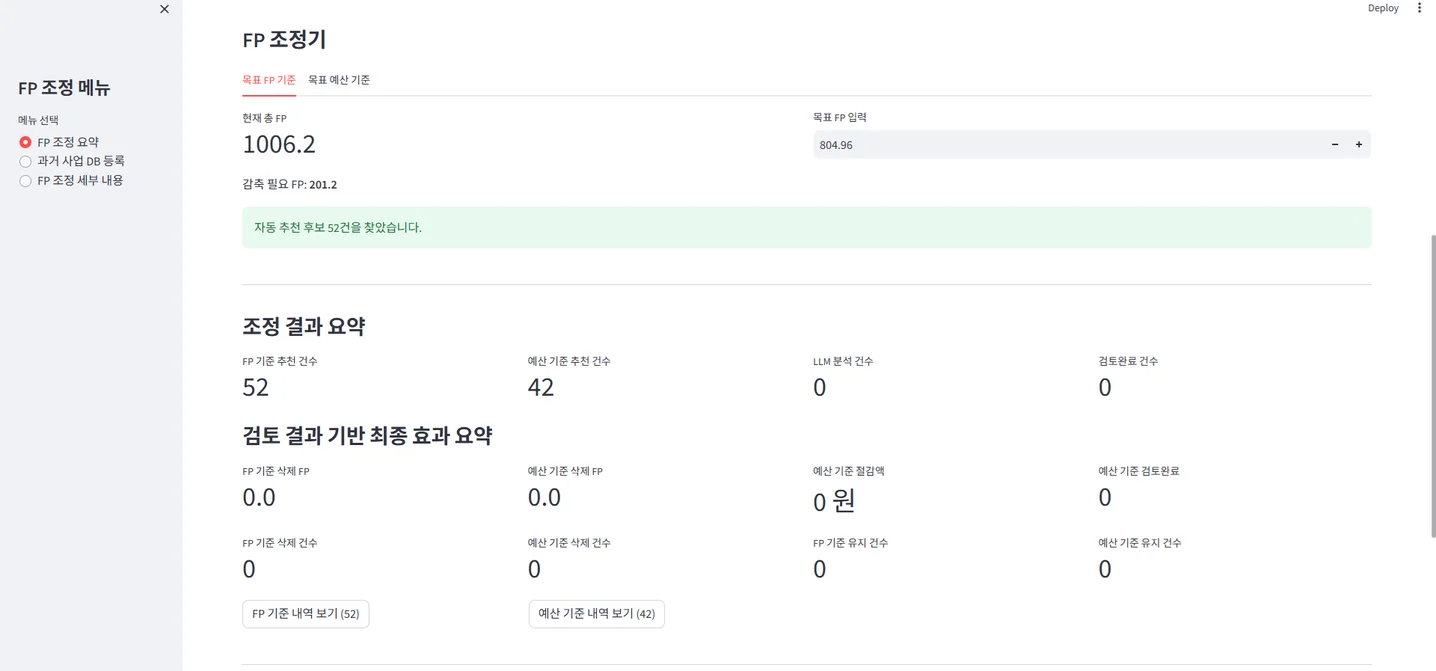Click the 예산 기준 추천 건수 value 42
This screenshot has height=671, width=1436.
point(541,387)
